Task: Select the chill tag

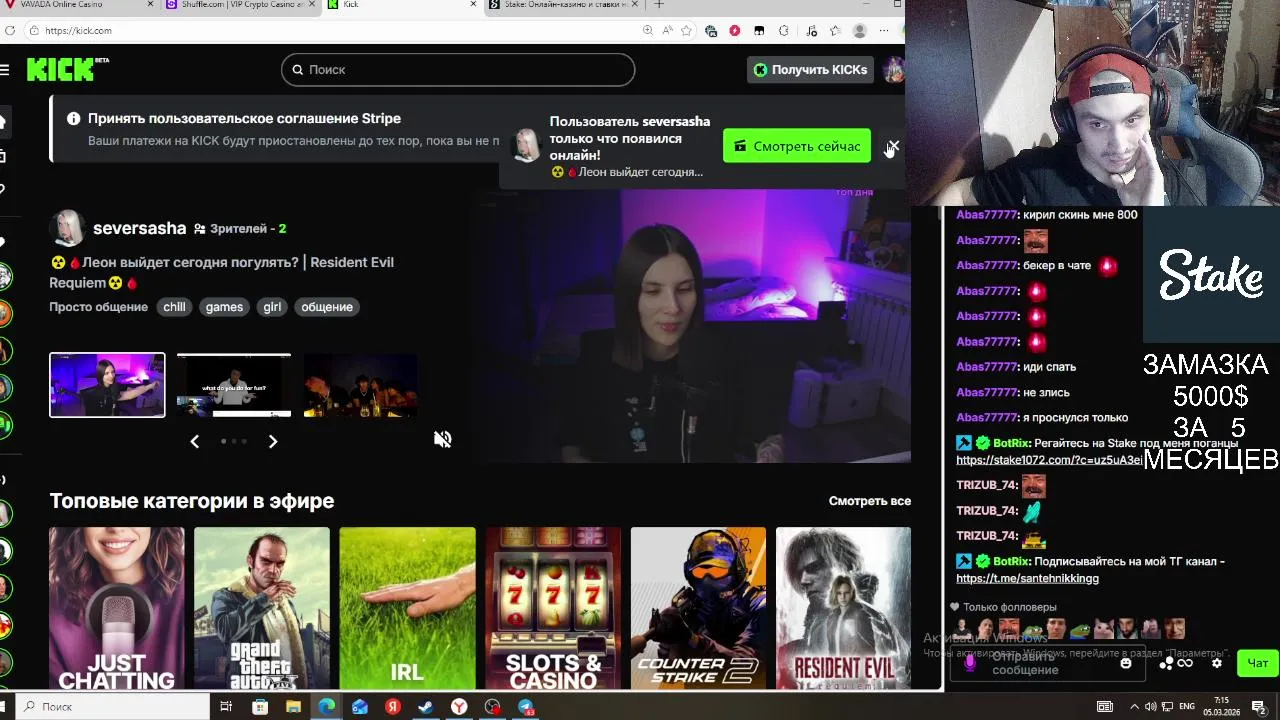Action: click(x=174, y=307)
